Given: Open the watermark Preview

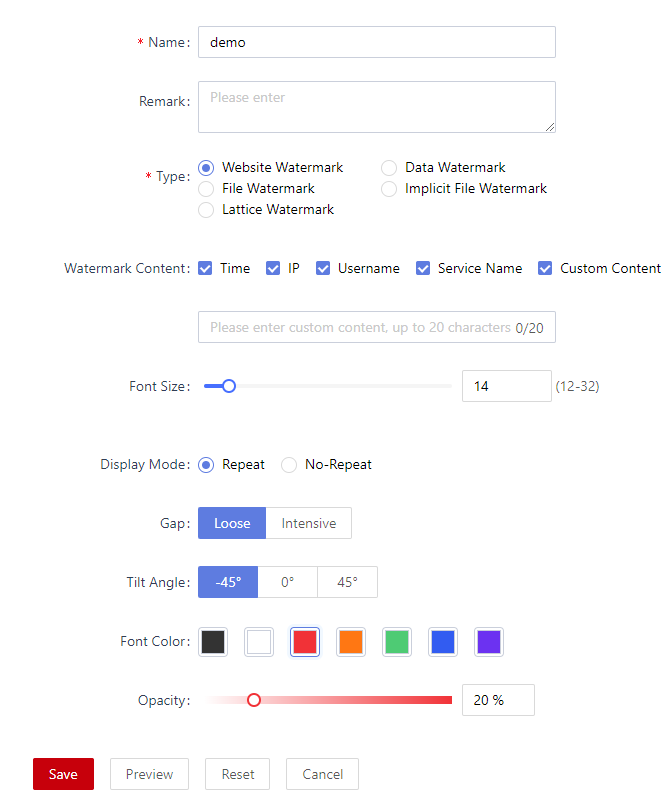Looking at the screenshot, I should [150, 774].
